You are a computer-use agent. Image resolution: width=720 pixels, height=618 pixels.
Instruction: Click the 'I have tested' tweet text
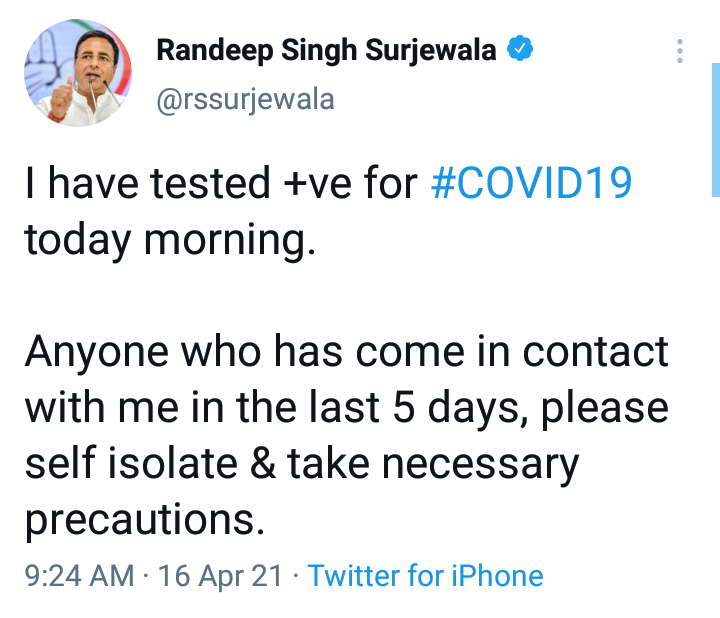[147, 183]
